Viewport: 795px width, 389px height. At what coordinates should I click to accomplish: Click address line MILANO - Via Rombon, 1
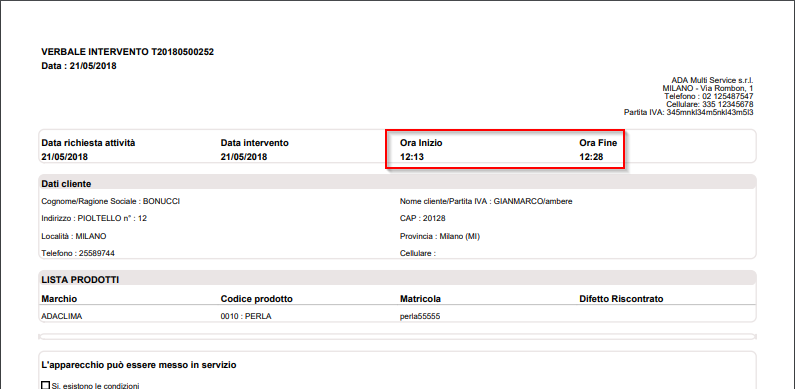pyautogui.click(x=708, y=88)
